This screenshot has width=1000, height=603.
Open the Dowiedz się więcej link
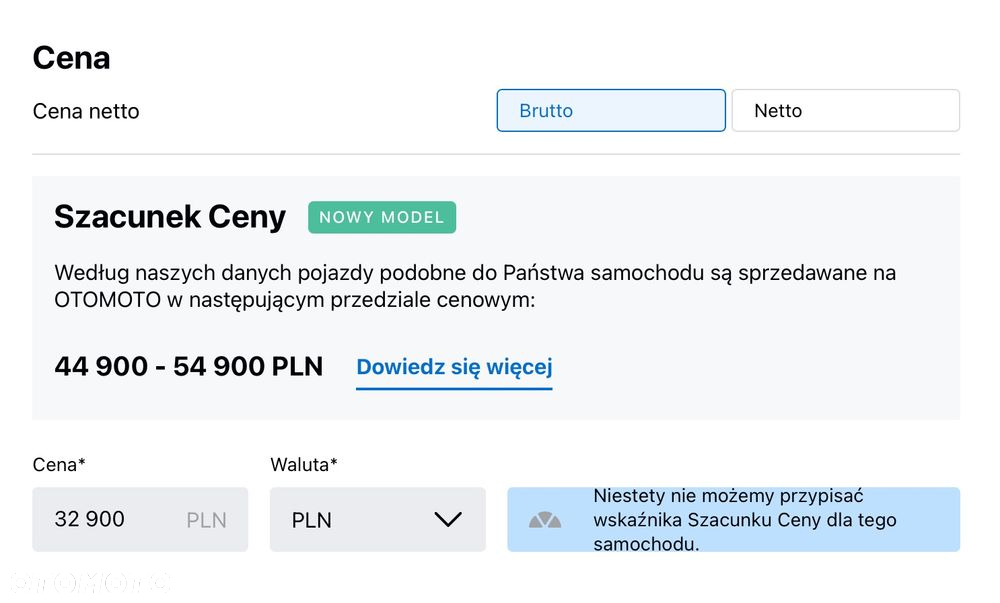[454, 367]
